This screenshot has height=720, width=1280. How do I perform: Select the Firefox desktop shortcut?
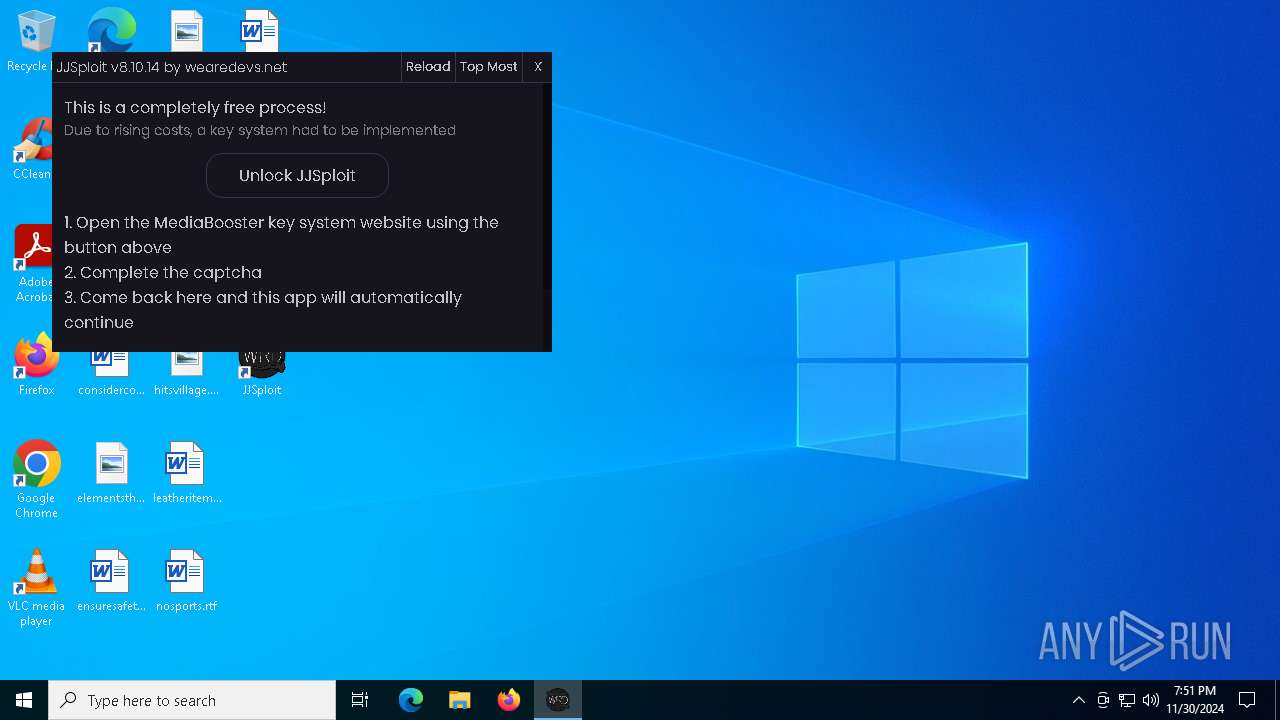[36, 365]
